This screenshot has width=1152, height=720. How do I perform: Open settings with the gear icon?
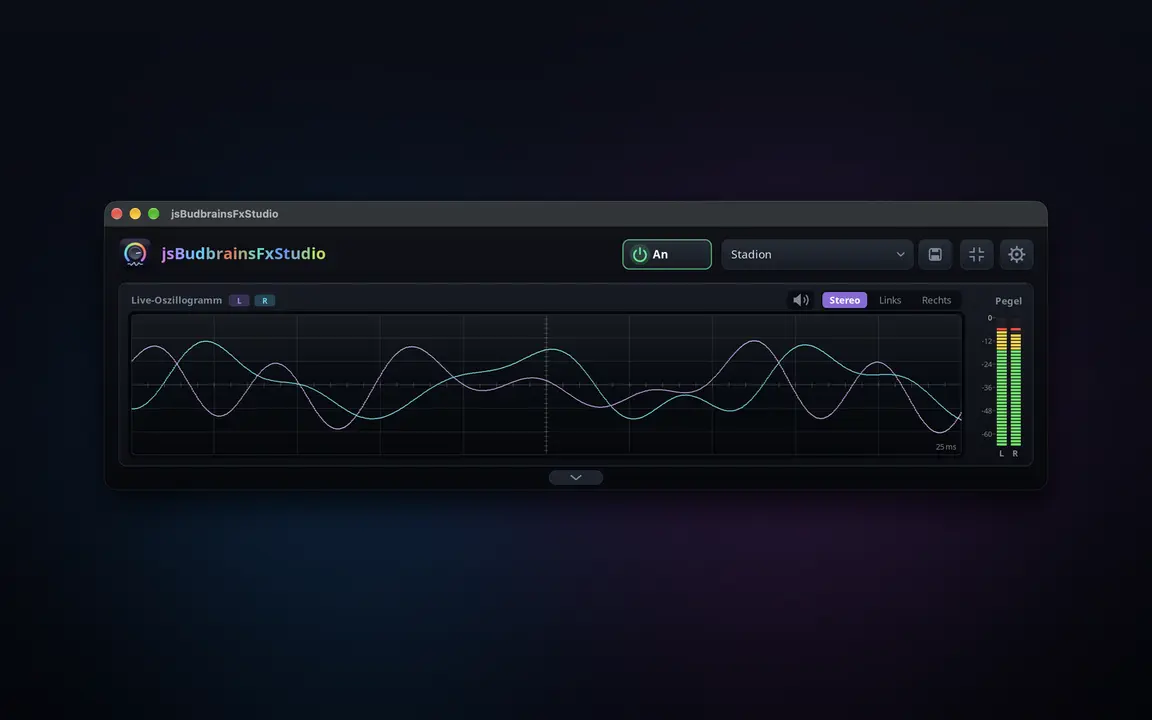click(1017, 254)
